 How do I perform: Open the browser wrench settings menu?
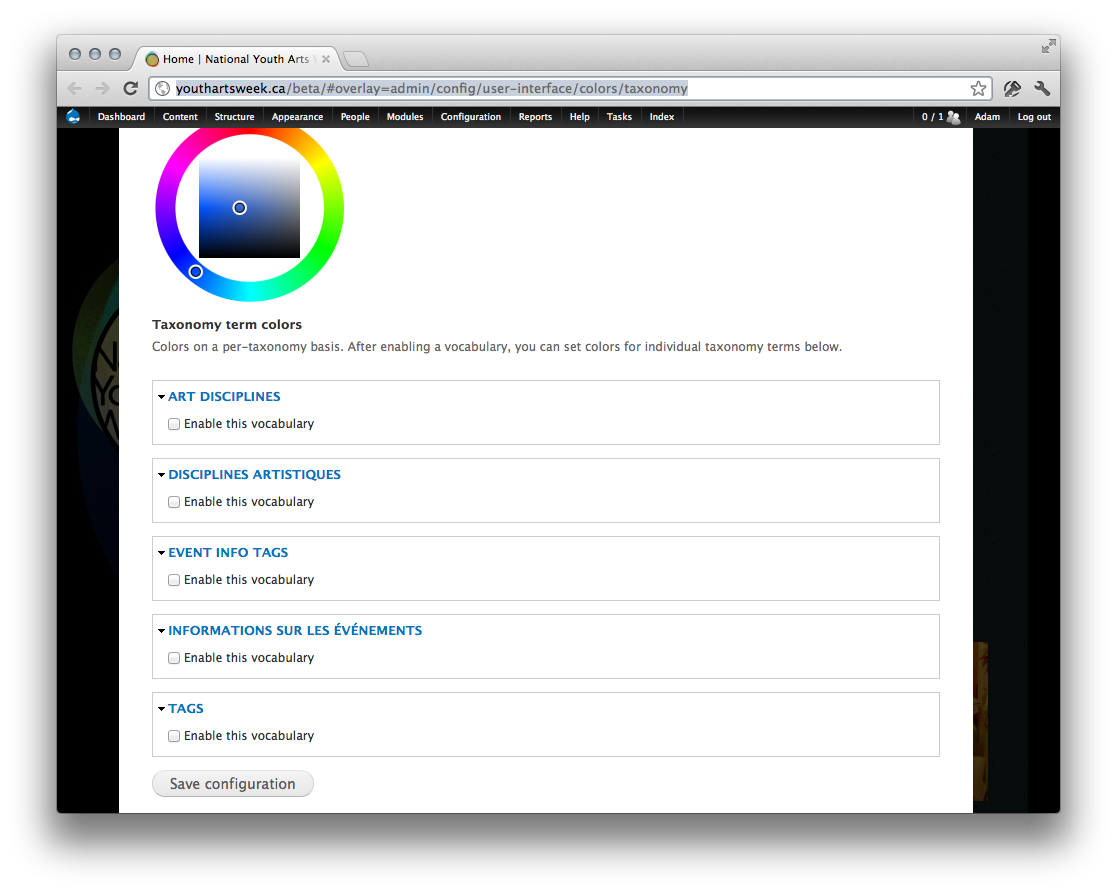(1042, 88)
